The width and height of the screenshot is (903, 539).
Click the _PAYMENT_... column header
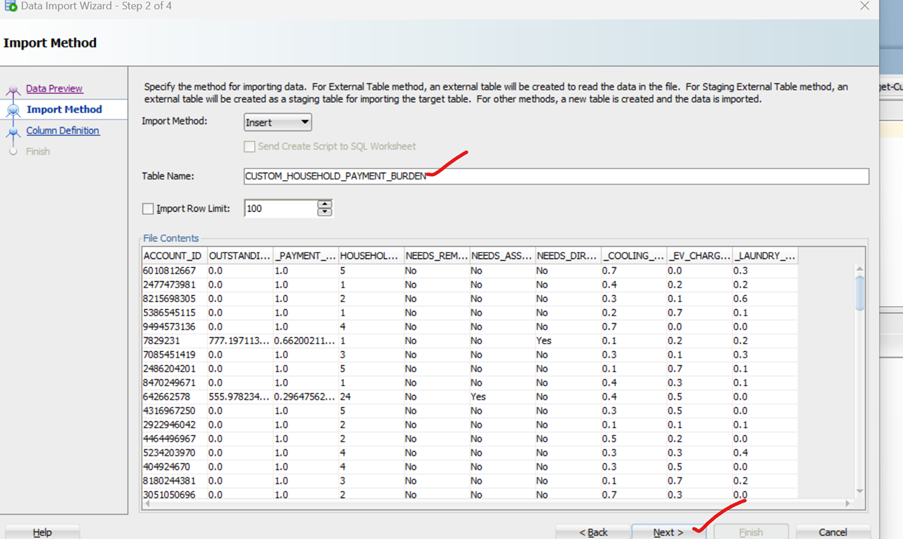click(x=305, y=256)
